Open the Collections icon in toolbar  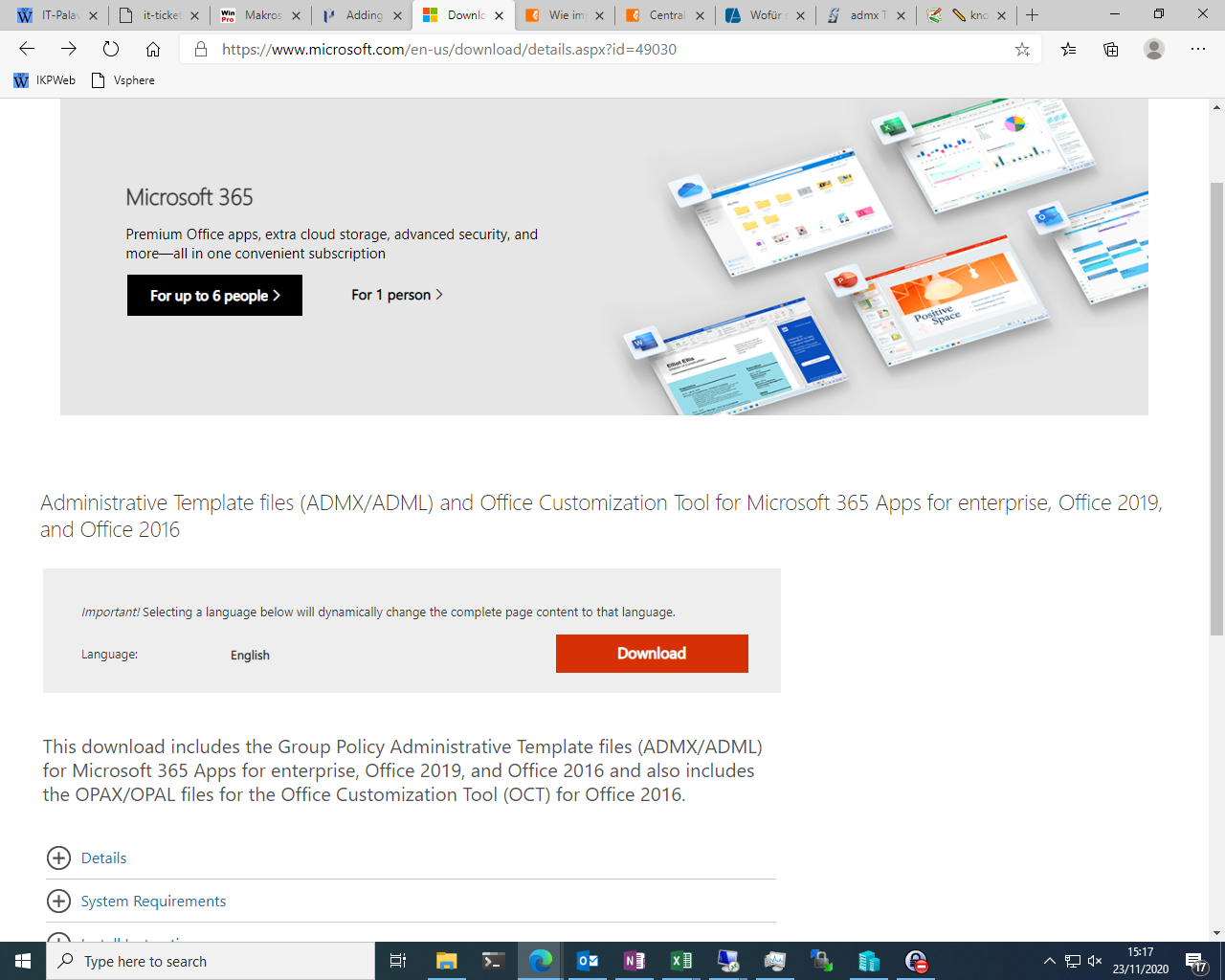[1111, 50]
